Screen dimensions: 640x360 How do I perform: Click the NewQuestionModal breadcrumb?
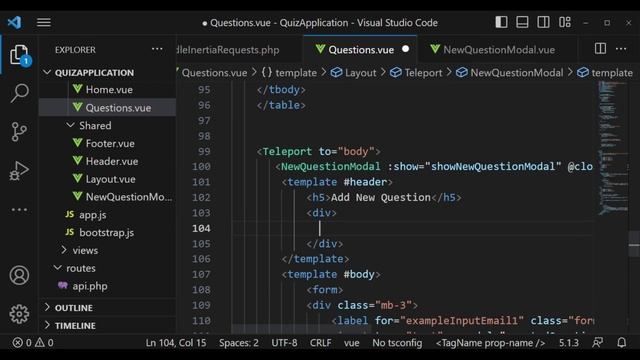click(x=509, y=73)
